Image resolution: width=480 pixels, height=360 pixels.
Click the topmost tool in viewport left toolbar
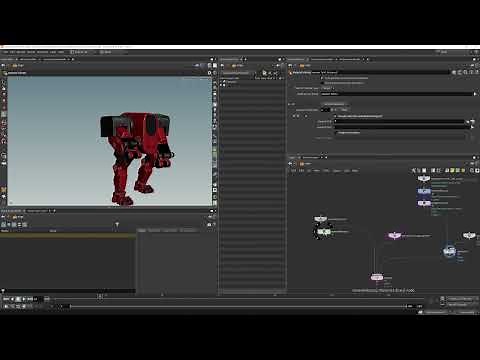[4, 81]
